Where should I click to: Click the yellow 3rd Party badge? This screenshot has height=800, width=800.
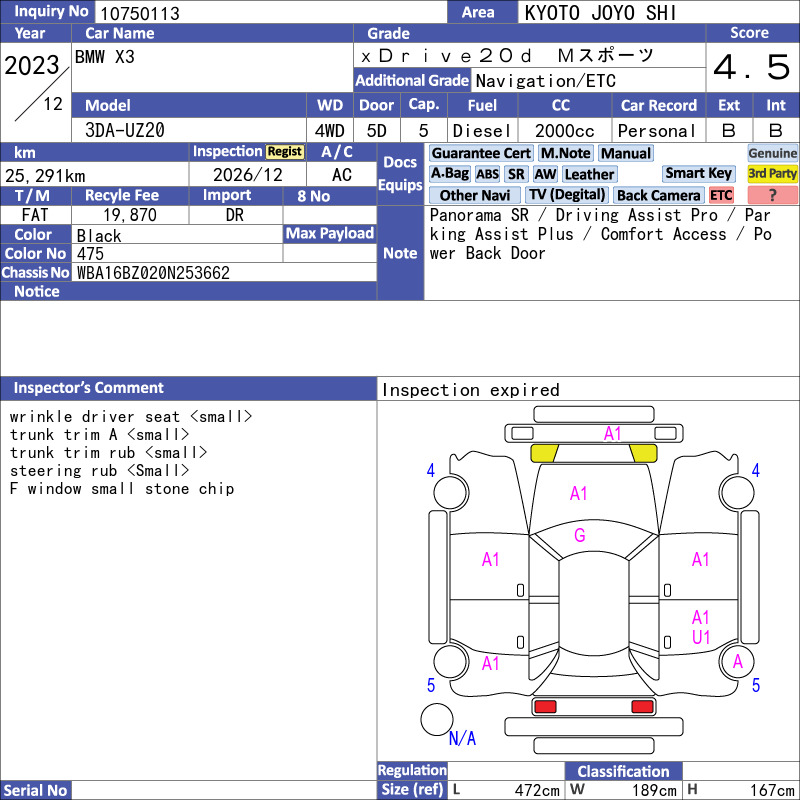(772, 173)
